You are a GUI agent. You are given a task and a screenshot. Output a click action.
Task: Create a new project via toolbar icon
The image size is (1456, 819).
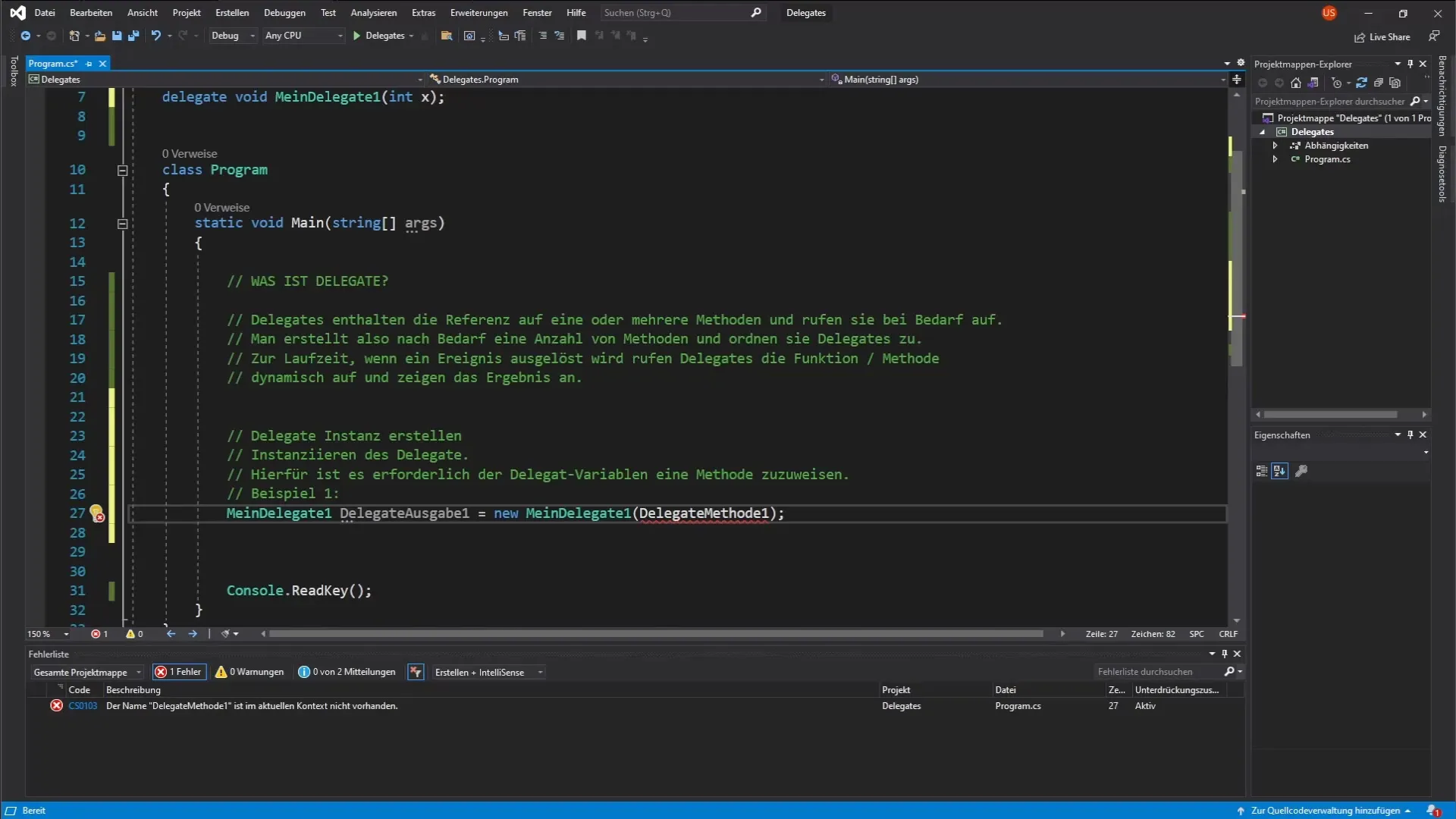tap(74, 36)
